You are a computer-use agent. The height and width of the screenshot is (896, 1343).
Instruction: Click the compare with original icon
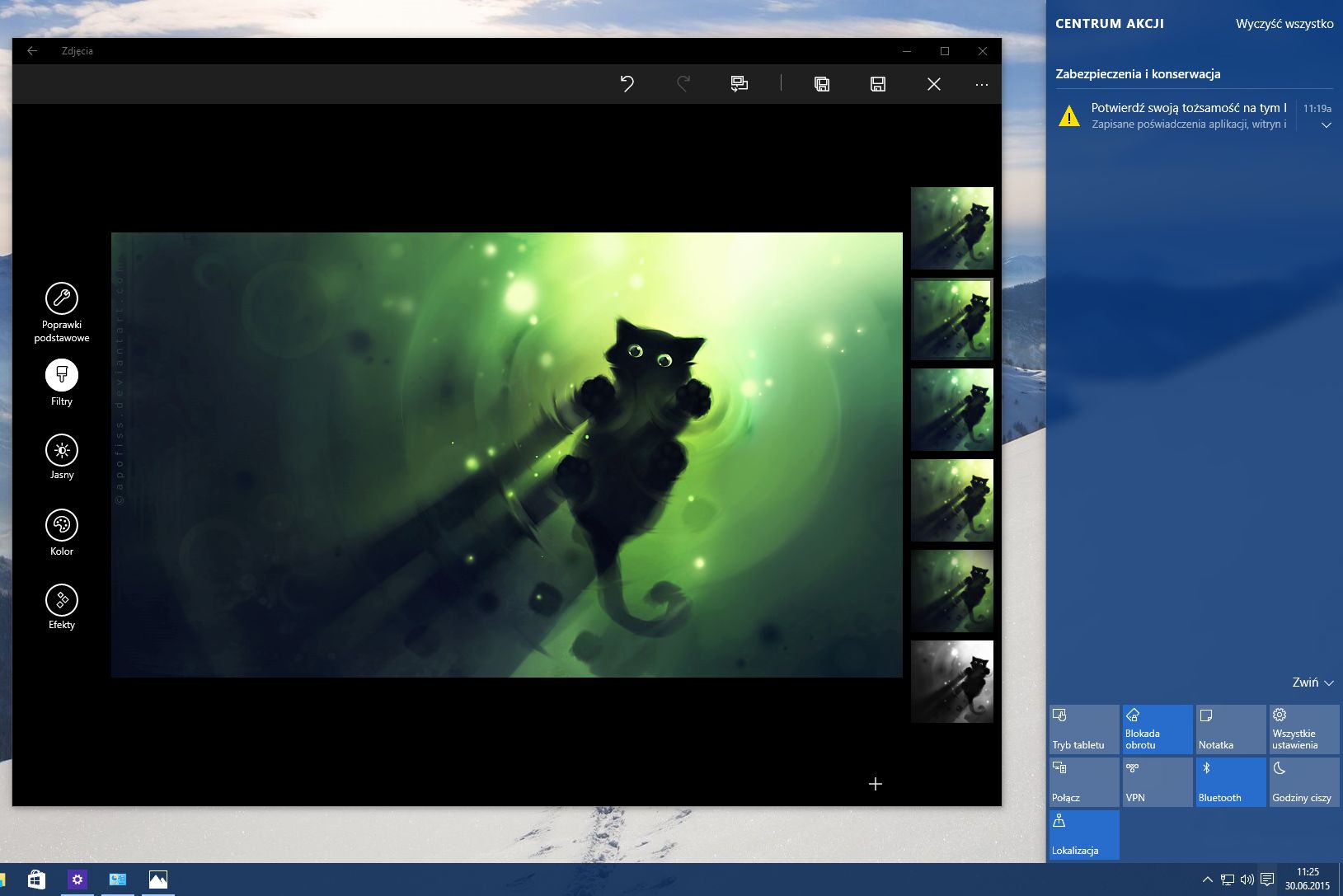[x=739, y=84]
